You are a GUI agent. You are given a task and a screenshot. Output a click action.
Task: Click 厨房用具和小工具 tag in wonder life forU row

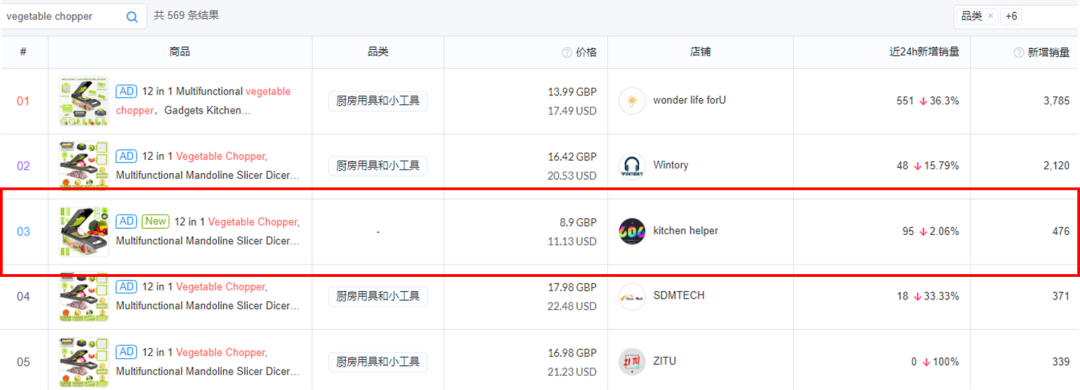(378, 101)
